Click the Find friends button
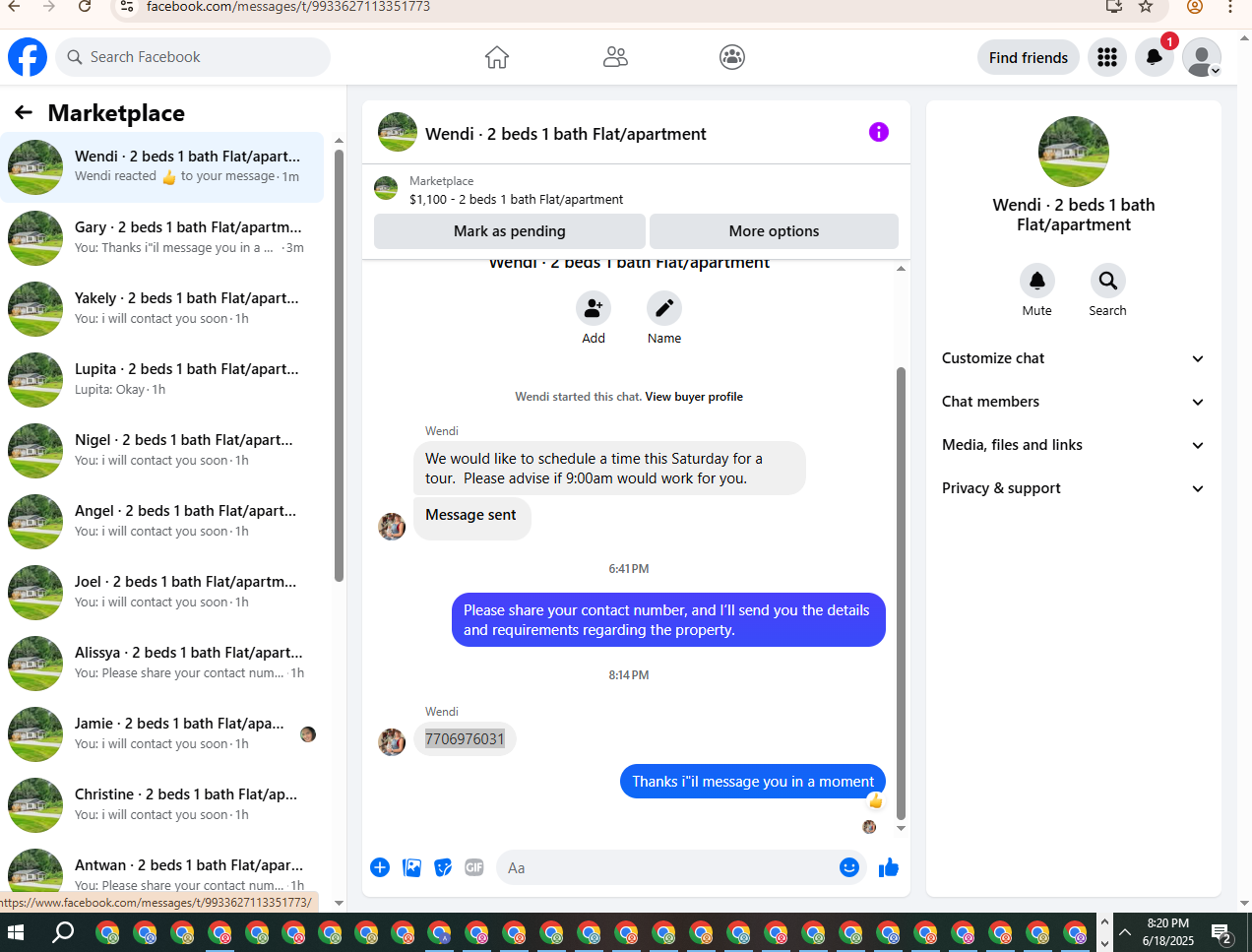Viewport: 1252px width, 952px height. tap(1029, 57)
